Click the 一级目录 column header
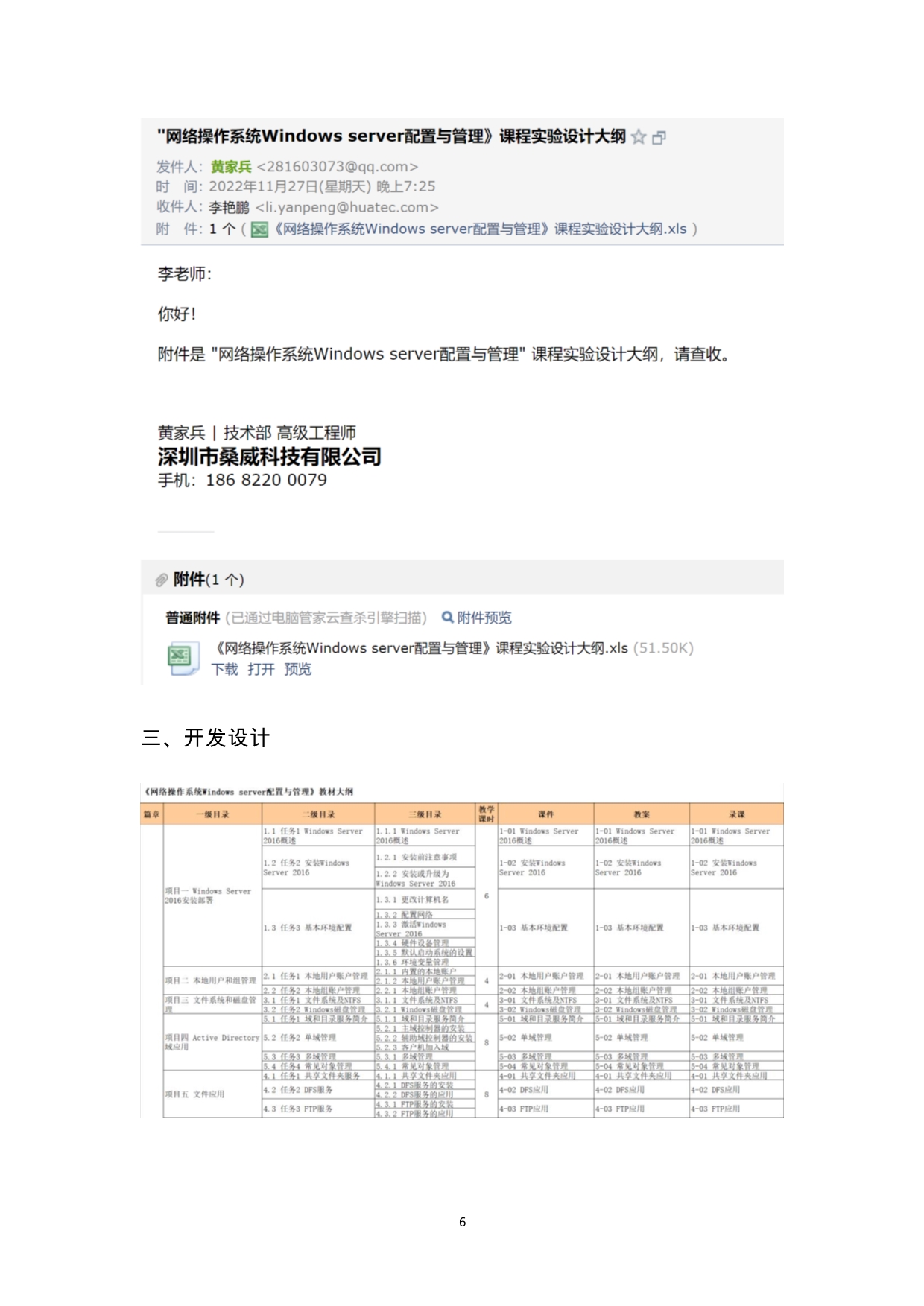The height and width of the screenshot is (1306, 924). click(x=212, y=814)
